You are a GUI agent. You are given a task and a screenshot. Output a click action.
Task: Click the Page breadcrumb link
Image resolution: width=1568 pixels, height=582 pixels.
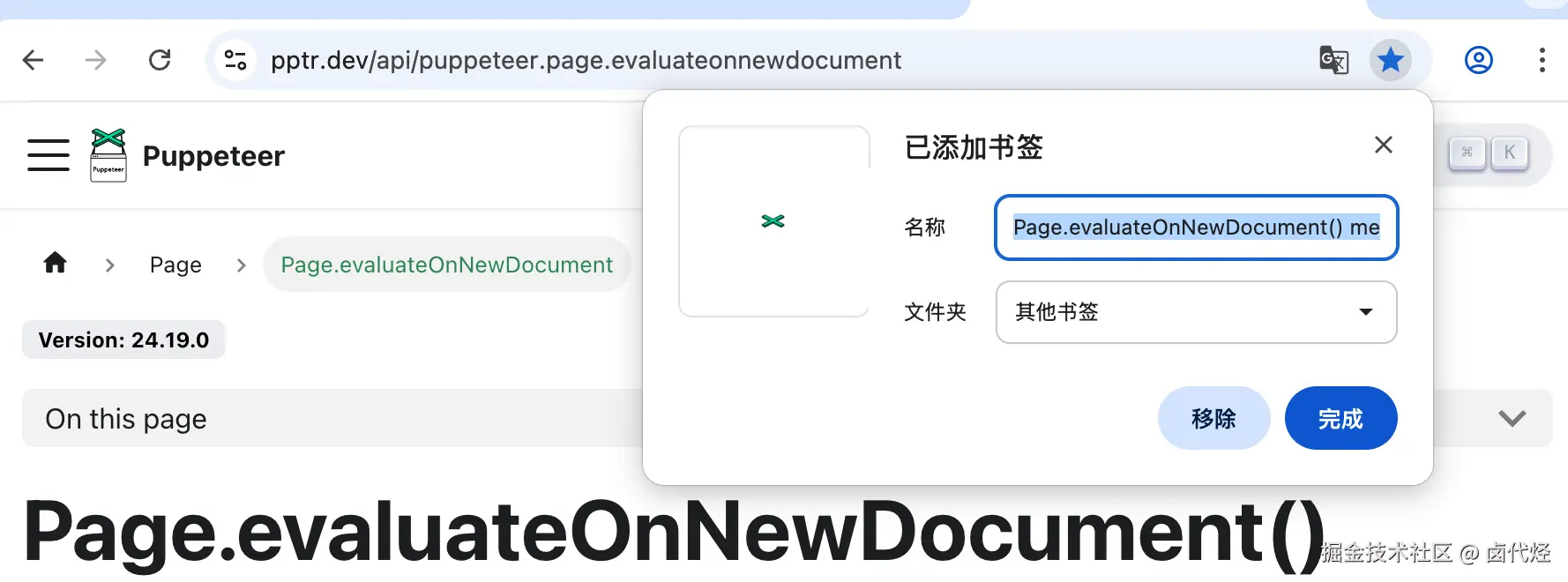pyautogui.click(x=175, y=265)
